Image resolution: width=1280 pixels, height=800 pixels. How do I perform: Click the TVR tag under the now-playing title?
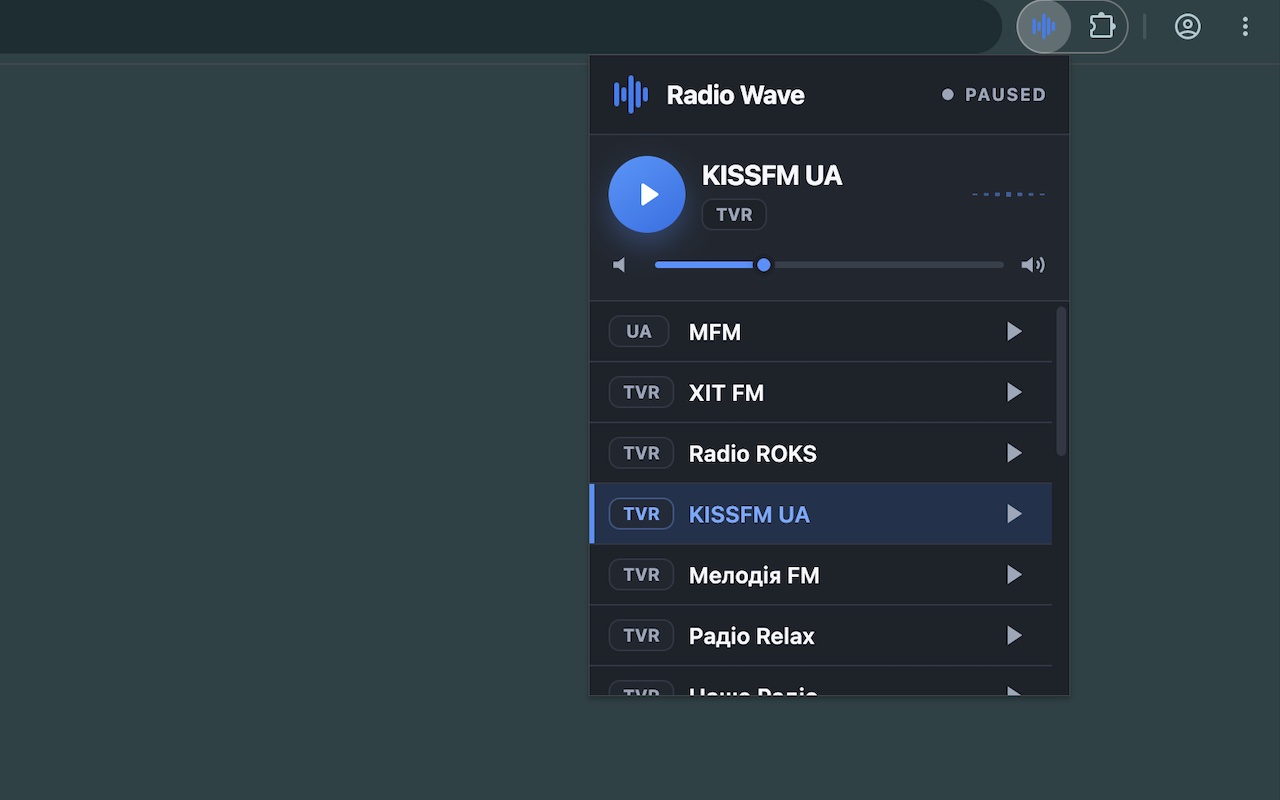point(734,215)
